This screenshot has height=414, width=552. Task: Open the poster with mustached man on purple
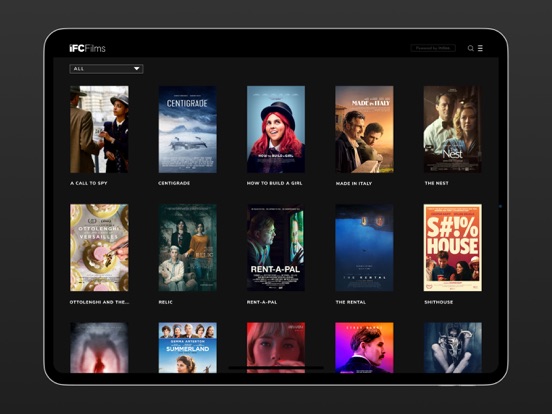click(364, 347)
